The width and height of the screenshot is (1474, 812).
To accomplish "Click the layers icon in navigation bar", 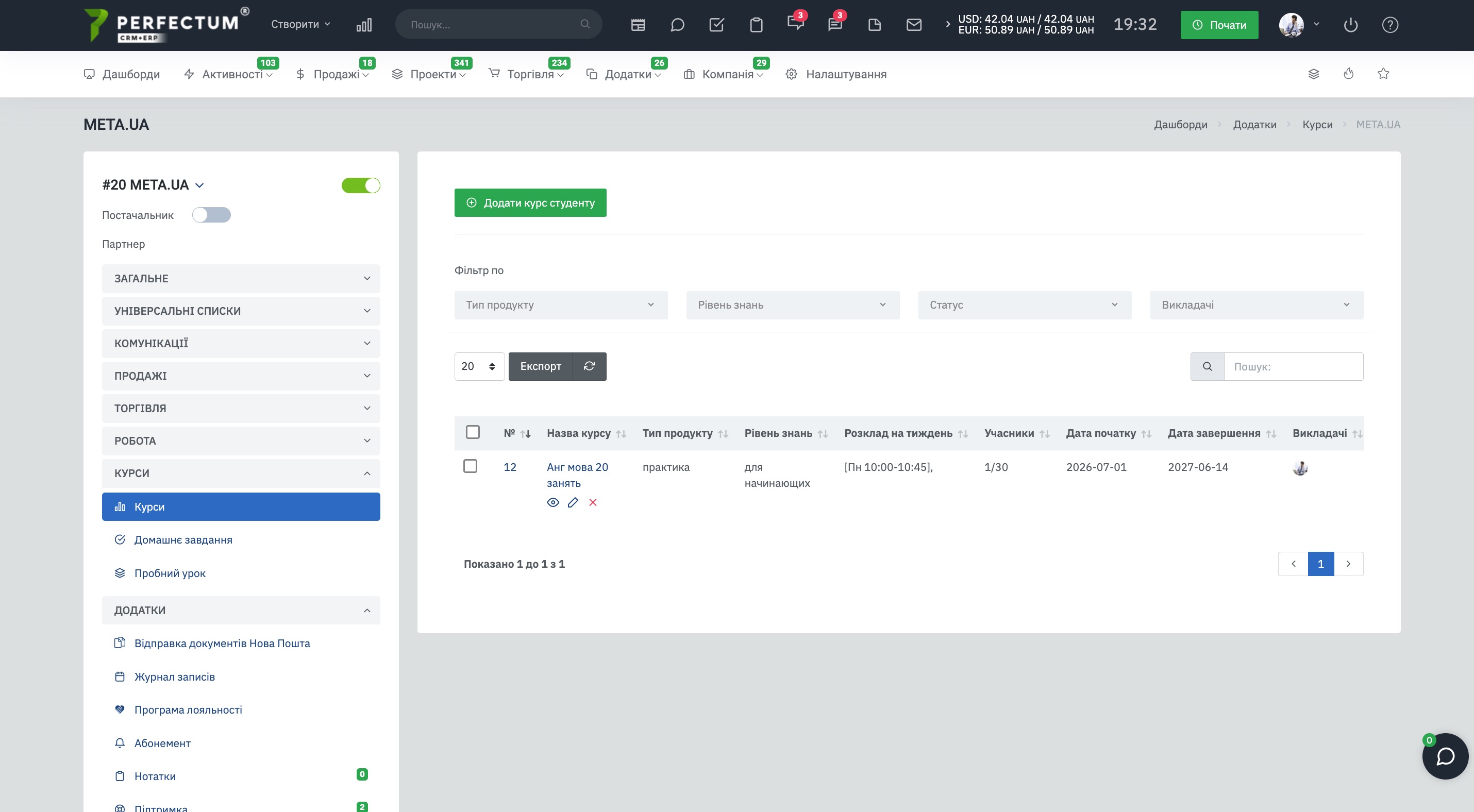I will (x=1314, y=74).
